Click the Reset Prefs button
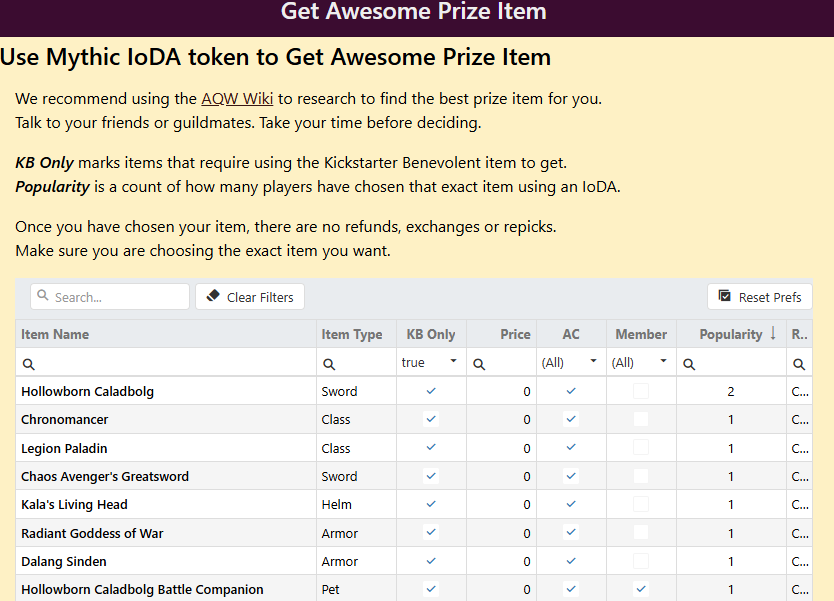The image size is (834, 601). click(x=760, y=296)
